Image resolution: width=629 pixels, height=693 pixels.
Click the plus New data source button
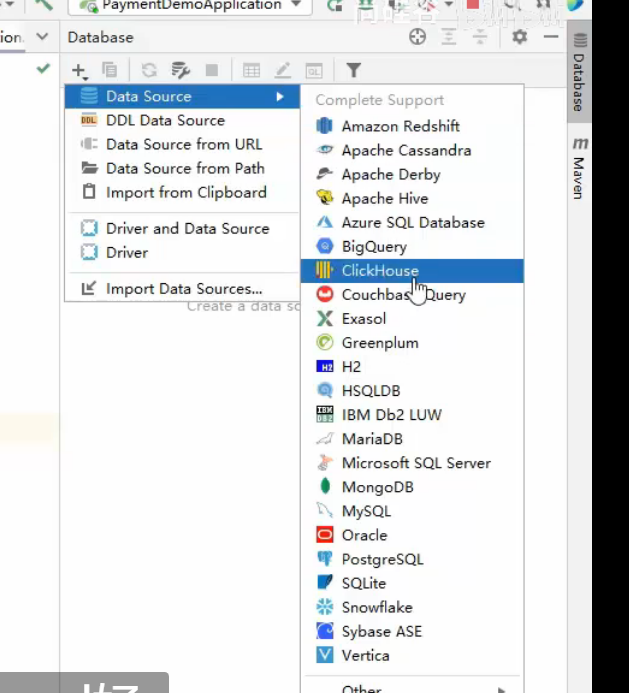(x=80, y=71)
